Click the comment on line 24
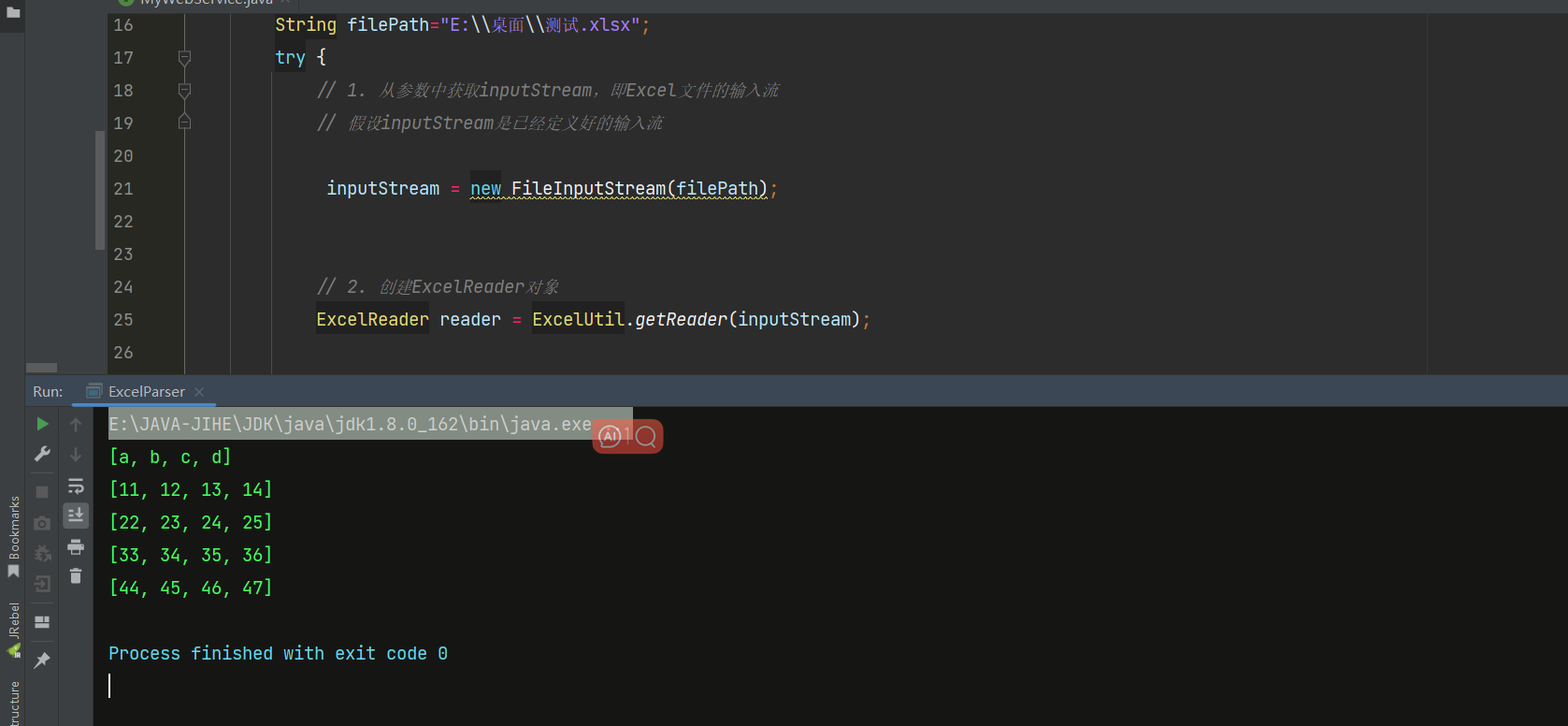 pos(438,287)
